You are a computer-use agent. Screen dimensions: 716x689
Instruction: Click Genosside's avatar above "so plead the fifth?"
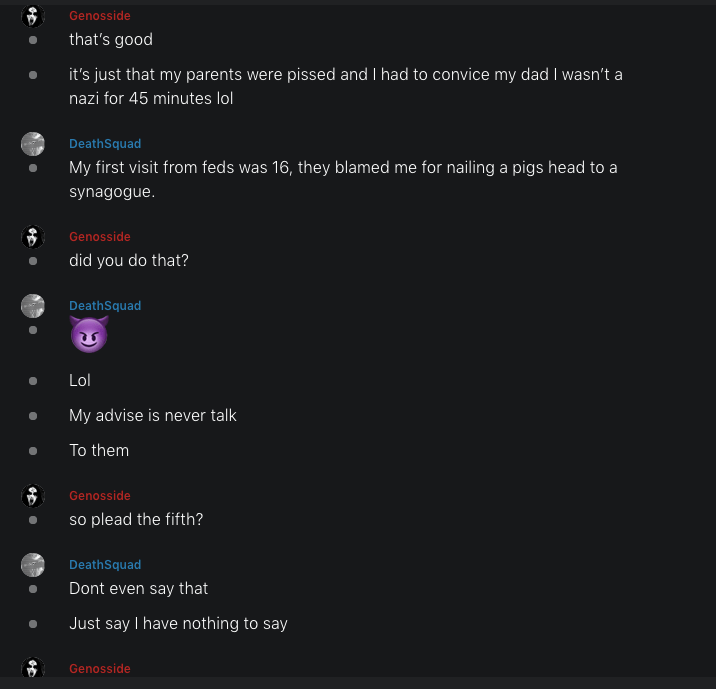pos(33,496)
